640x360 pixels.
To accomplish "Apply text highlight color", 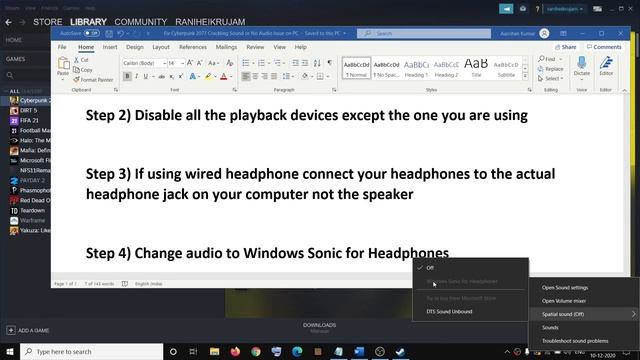I will [x=208, y=76].
